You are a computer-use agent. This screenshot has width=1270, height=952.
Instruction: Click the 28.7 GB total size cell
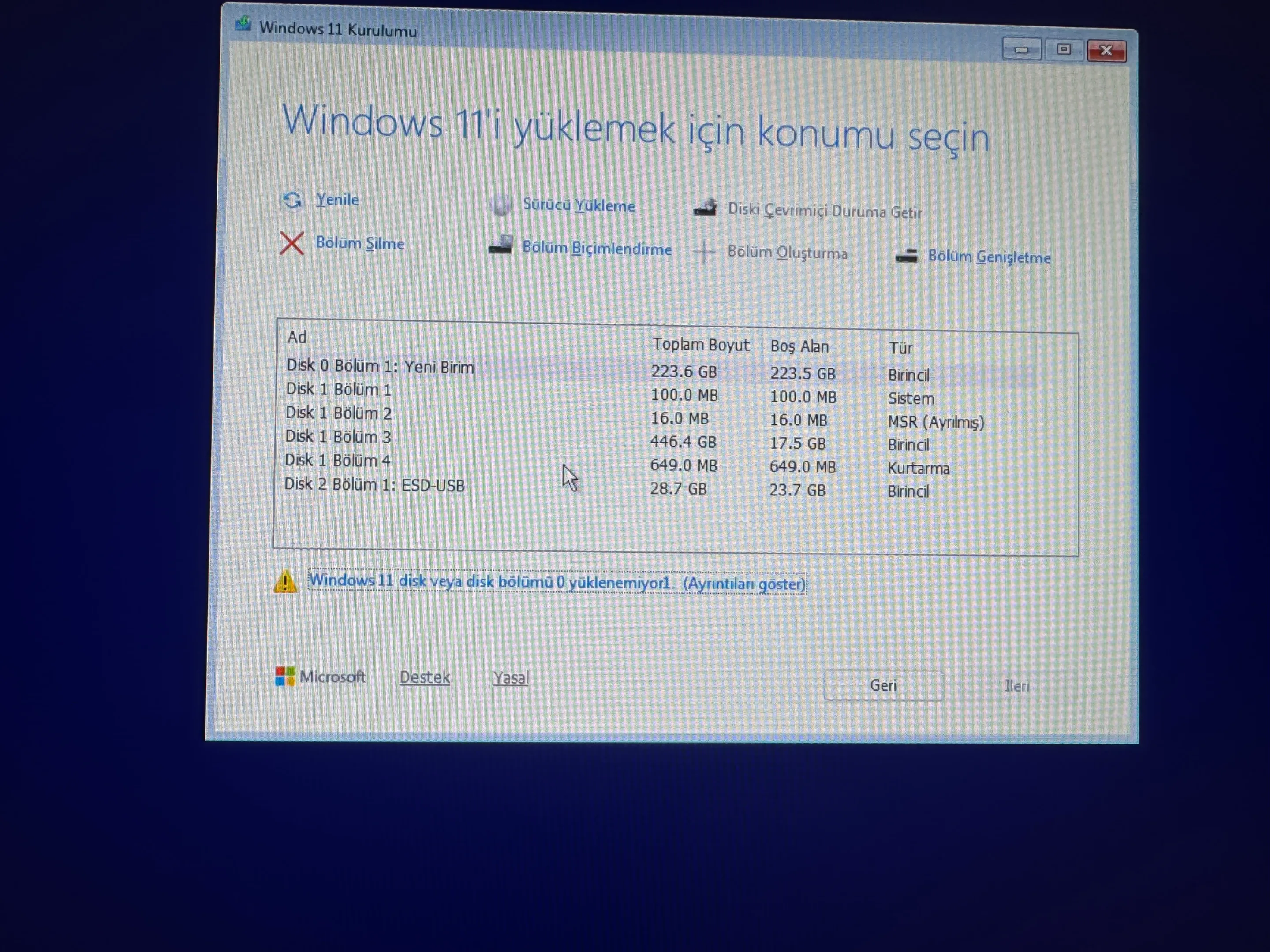coord(678,489)
